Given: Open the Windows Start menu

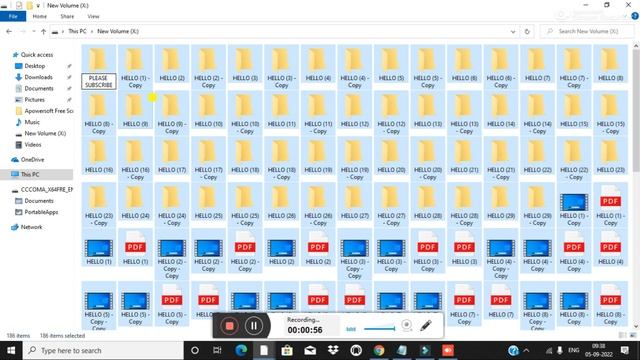Looking at the screenshot, I should [x=11, y=350].
